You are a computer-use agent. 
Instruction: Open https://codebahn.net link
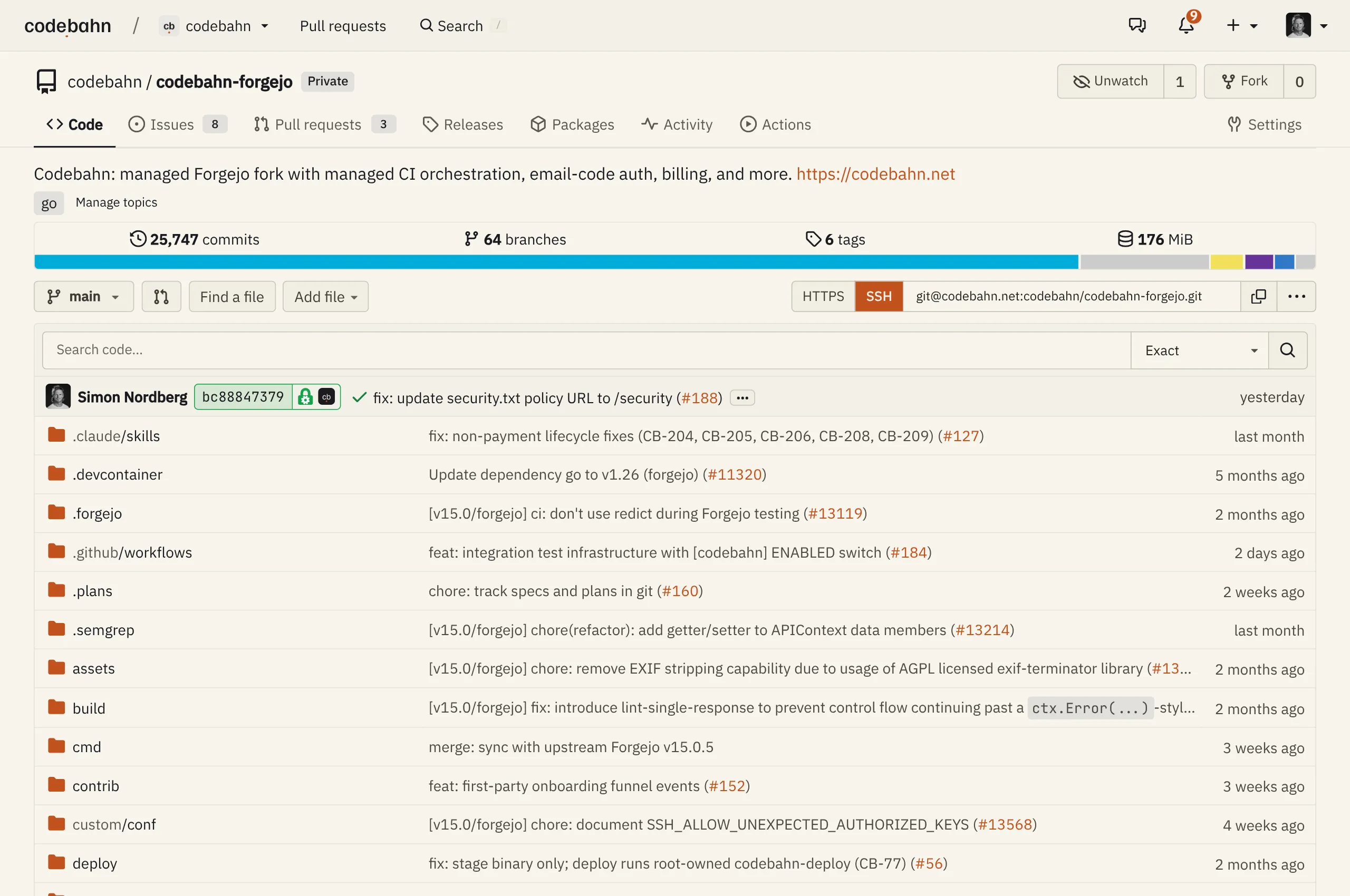click(x=875, y=174)
